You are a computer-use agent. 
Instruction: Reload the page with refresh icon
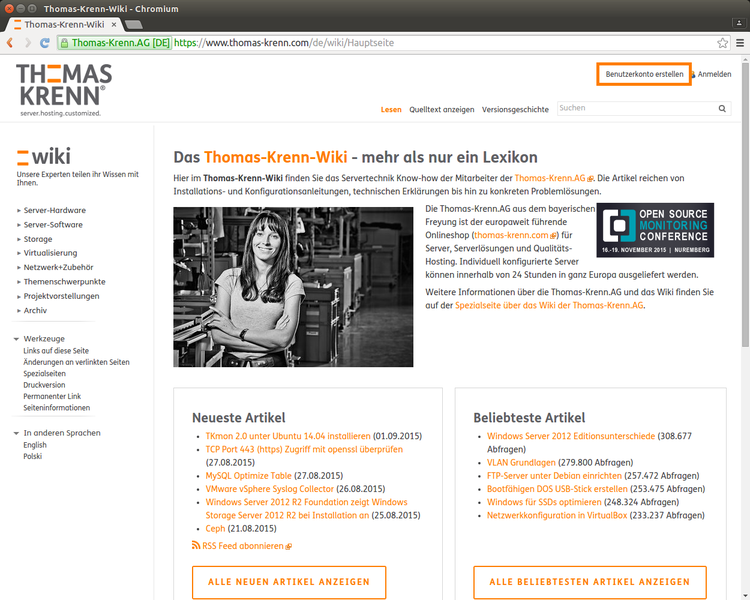coord(44,43)
